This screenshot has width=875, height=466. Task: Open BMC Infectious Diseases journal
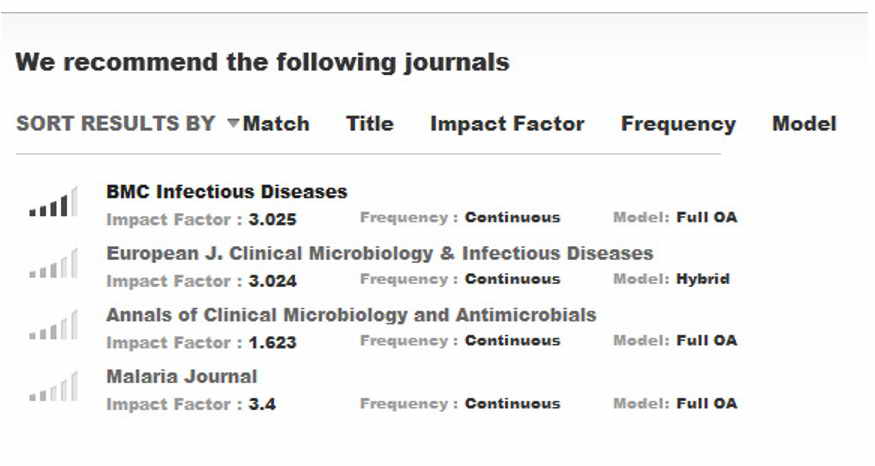pyautogui.click(x=227, y=191)
